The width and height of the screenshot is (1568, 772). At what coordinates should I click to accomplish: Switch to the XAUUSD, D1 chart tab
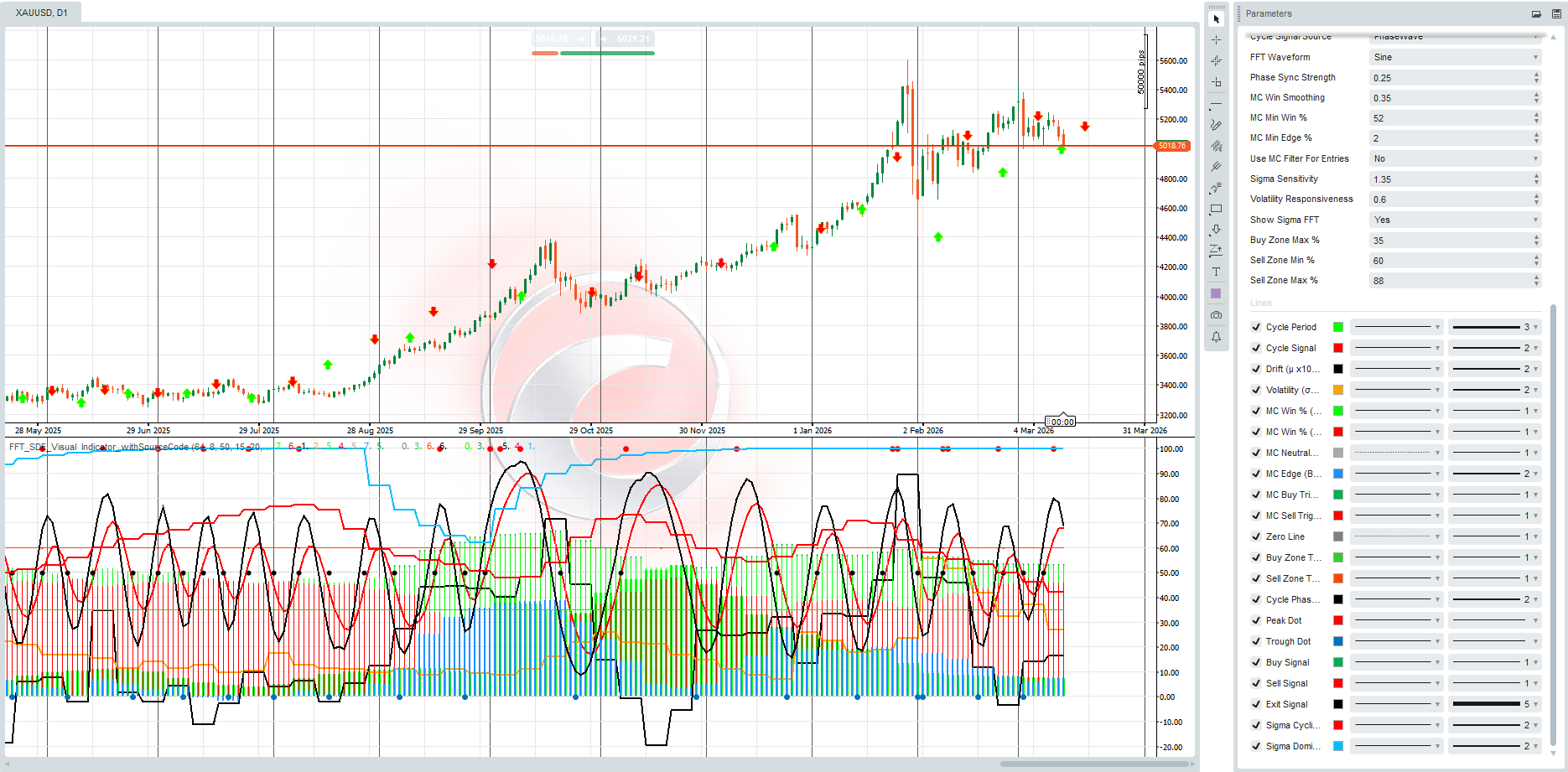click(42, 13)
